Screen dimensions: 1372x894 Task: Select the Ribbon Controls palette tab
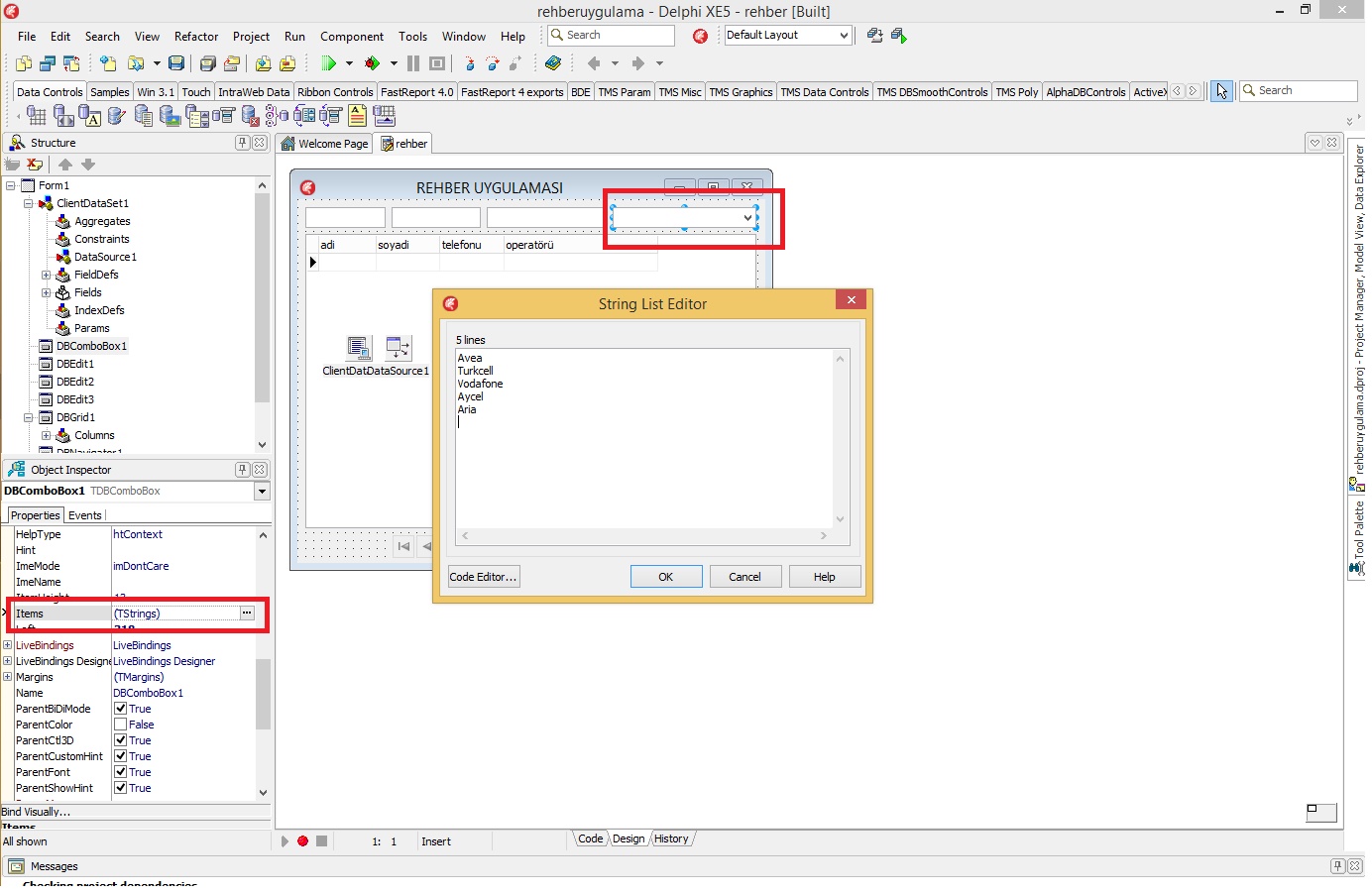tap(335, 92)
